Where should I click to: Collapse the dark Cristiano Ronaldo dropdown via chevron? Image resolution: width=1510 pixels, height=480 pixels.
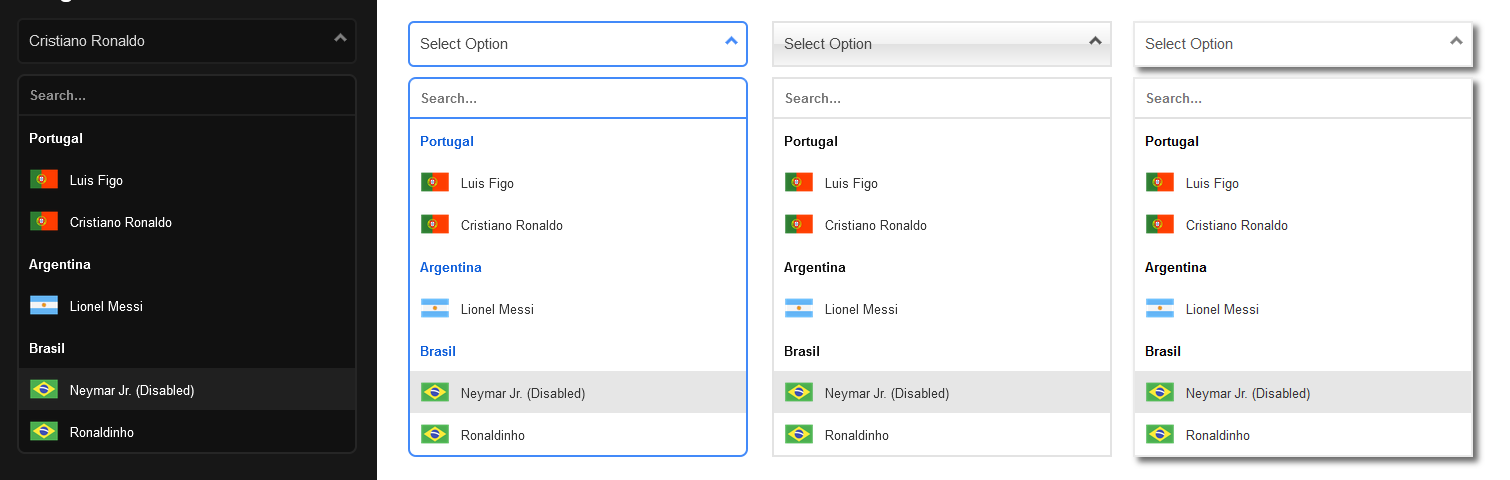340,39
